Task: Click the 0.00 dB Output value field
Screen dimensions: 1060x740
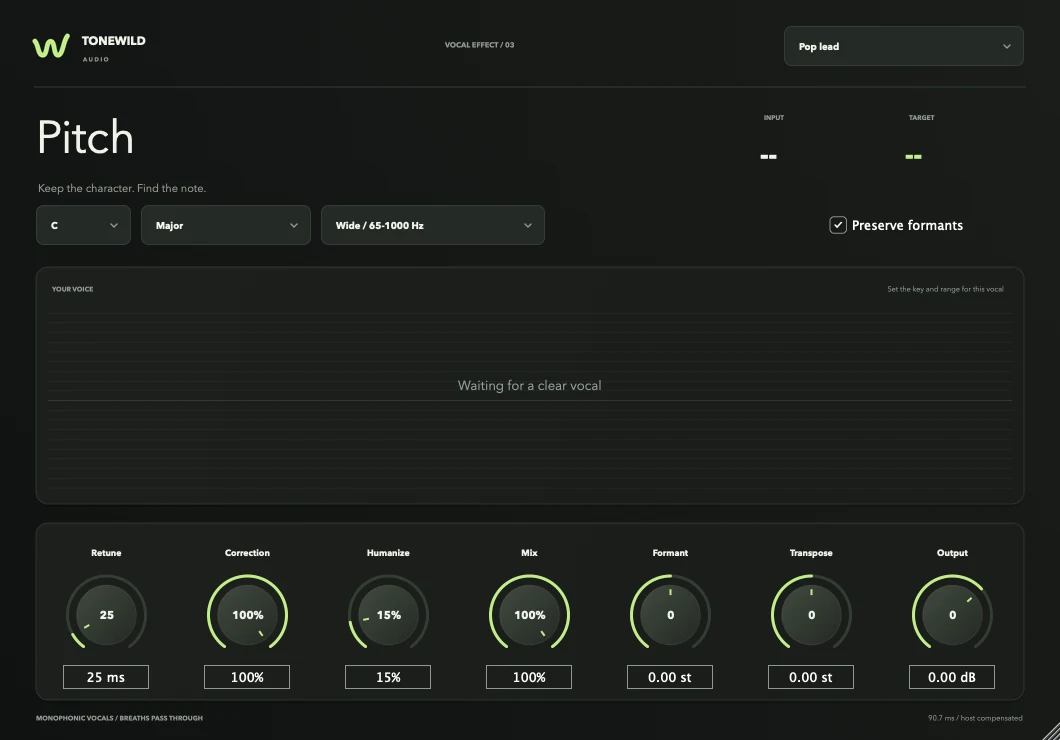Action: point(952,677)
